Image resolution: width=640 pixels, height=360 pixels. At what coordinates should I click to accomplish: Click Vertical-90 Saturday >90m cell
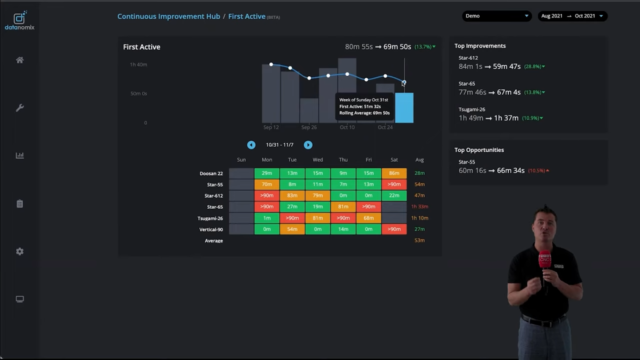point(394,229)
